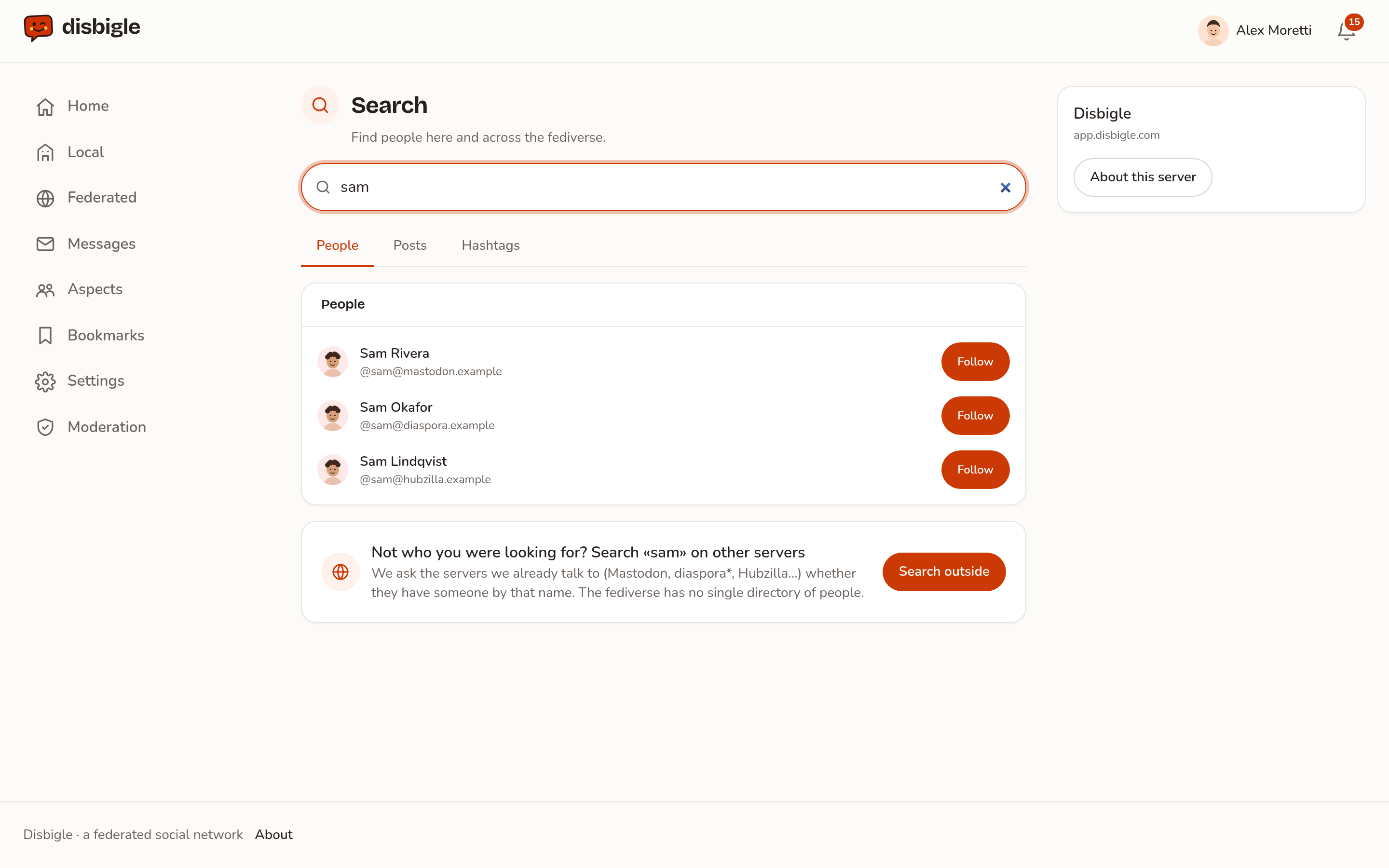This screenshot has width=1389, height=868.
Task: Switch to the People tab
Action: (x=338, y=246)
